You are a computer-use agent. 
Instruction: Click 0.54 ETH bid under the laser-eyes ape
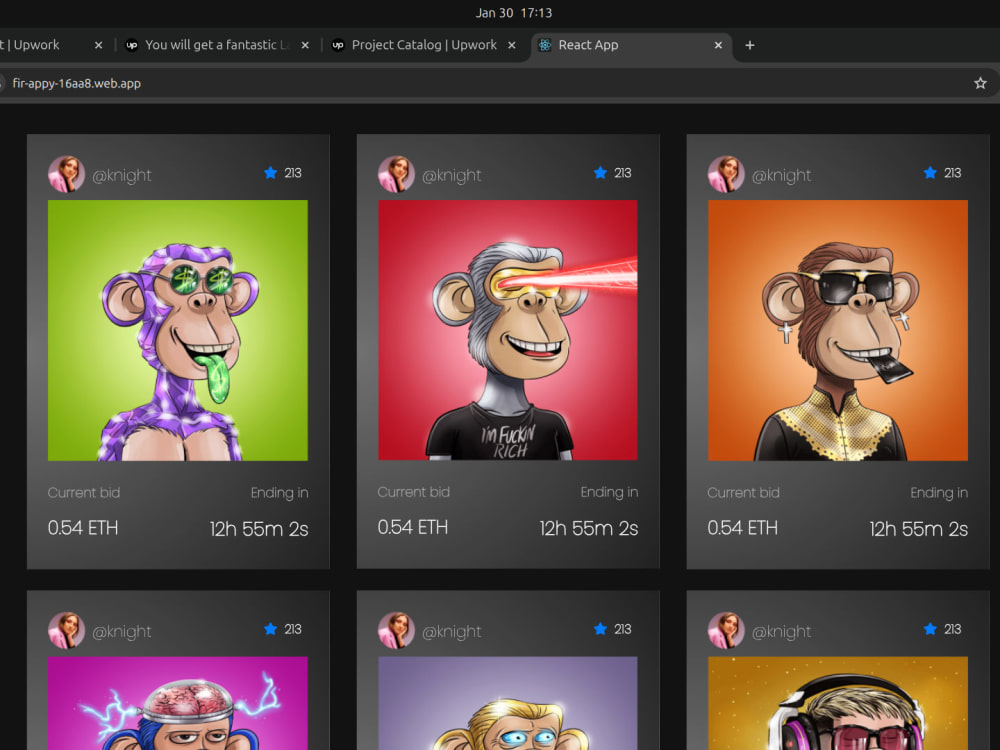pos(413,527)
